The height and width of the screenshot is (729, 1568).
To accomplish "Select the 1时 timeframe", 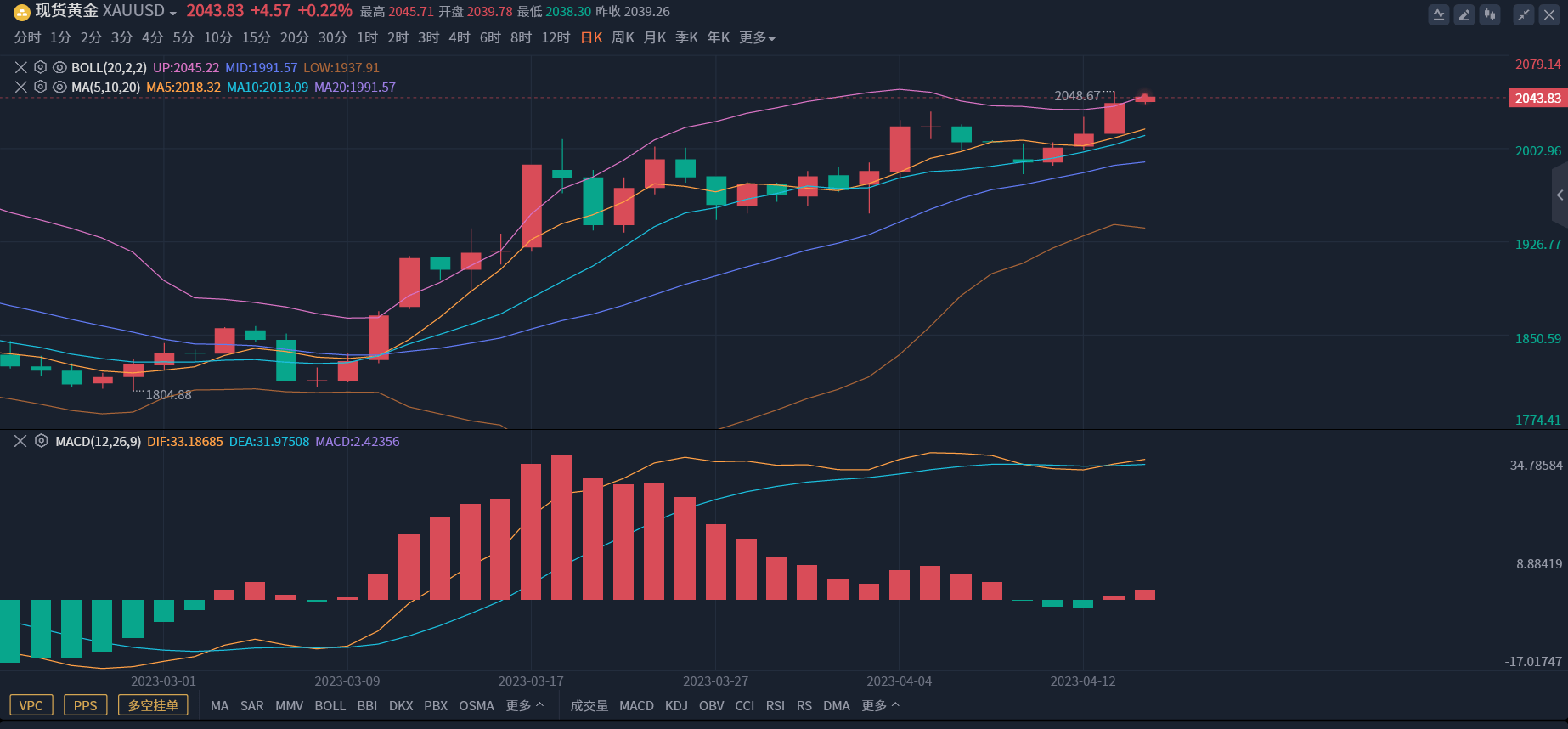I will (x=367, y=37).
